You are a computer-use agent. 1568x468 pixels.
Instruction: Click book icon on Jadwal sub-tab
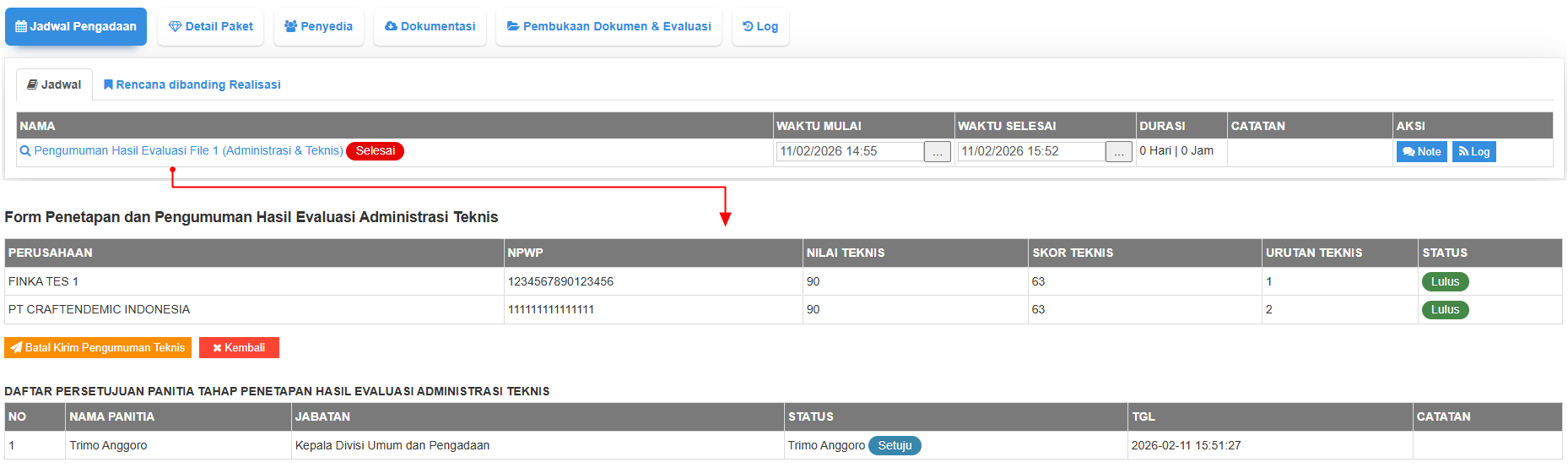[x=32, y=84]
